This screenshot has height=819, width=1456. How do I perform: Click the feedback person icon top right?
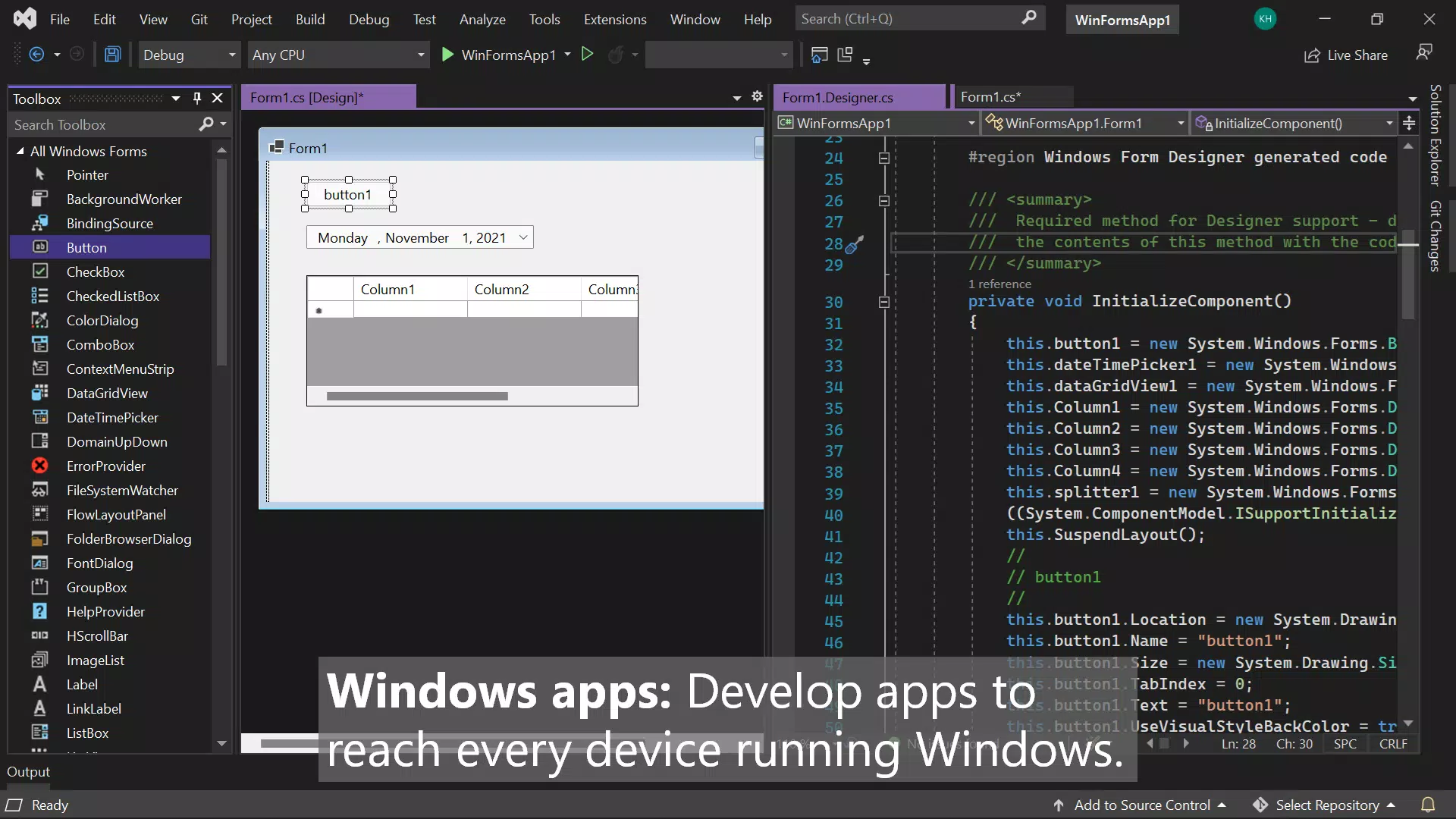(x=1423, y=53)
